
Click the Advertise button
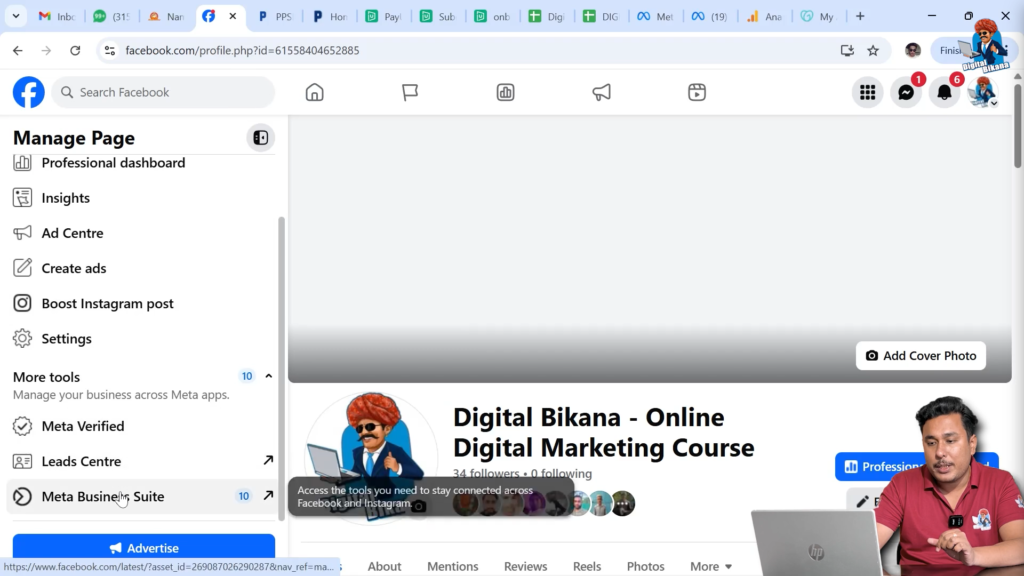click(x=143, y=548)
